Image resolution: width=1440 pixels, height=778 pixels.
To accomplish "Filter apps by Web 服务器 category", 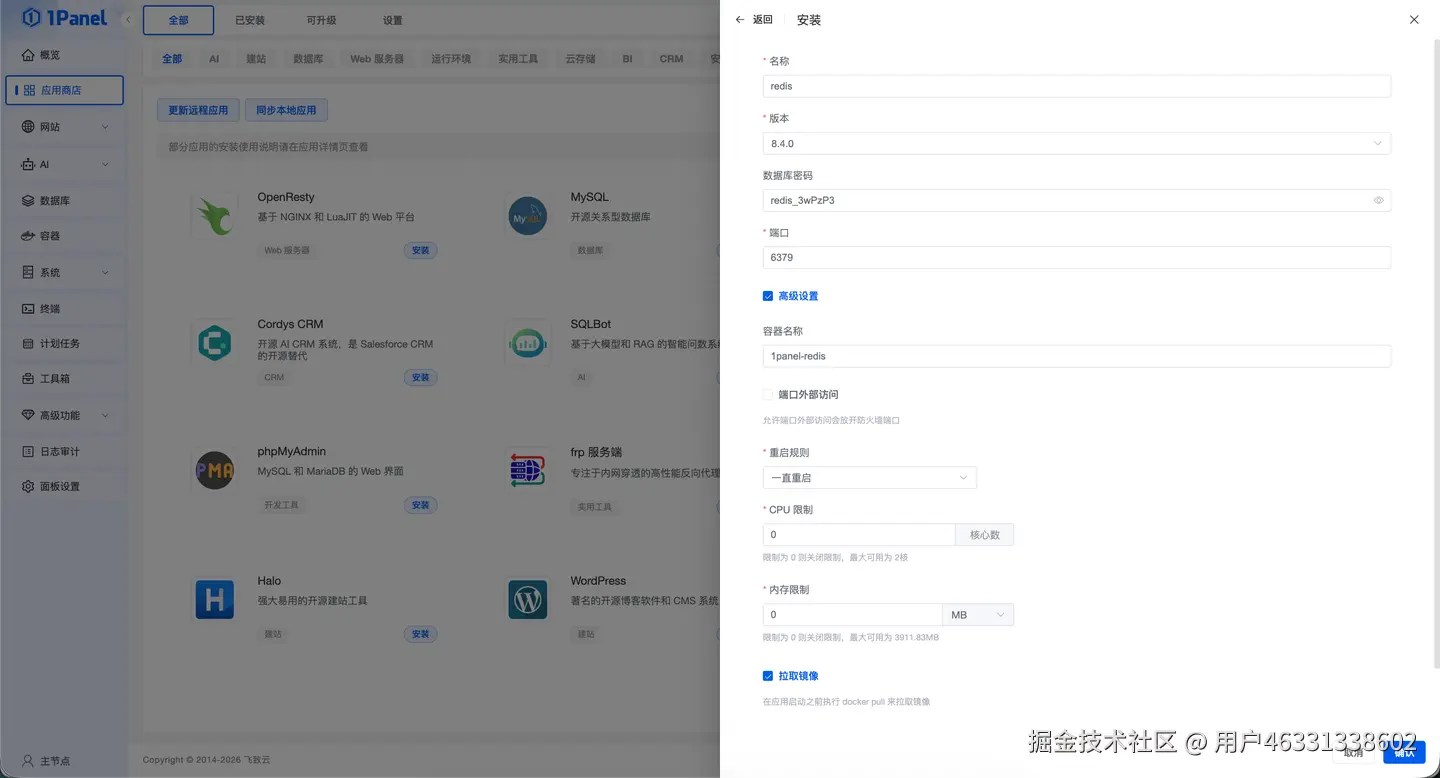I will [377, 59].
